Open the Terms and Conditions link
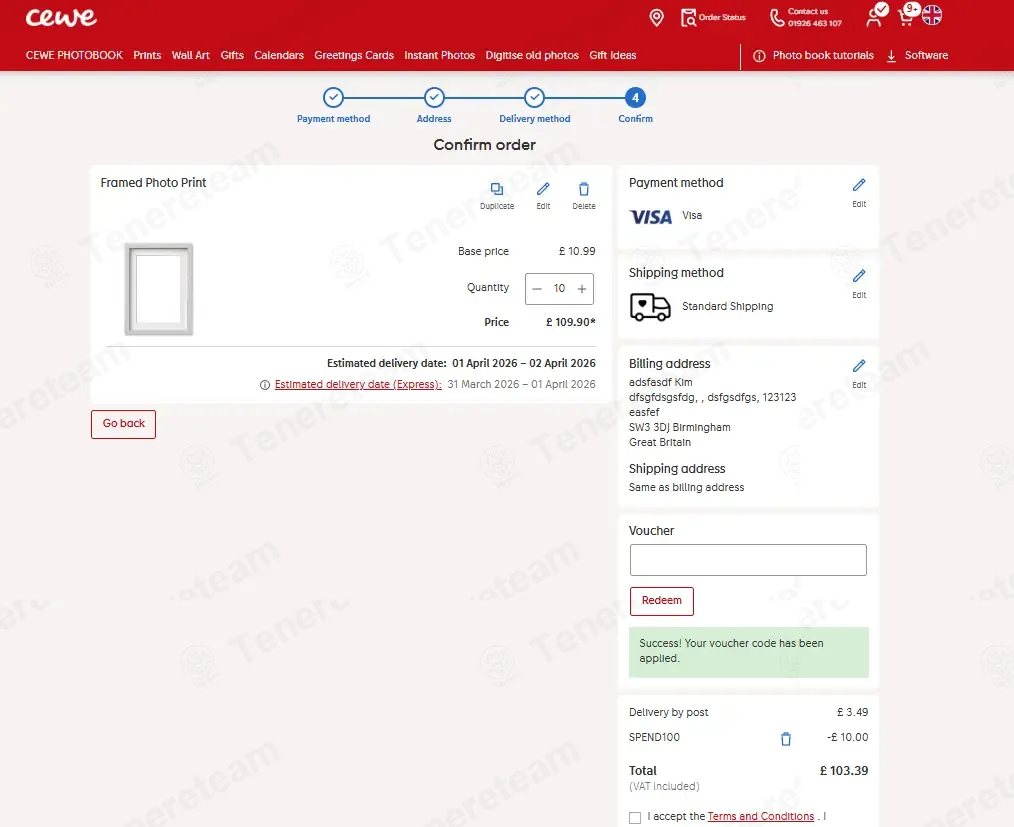This screenshot has height=827, width=1014. pos(760,817)
